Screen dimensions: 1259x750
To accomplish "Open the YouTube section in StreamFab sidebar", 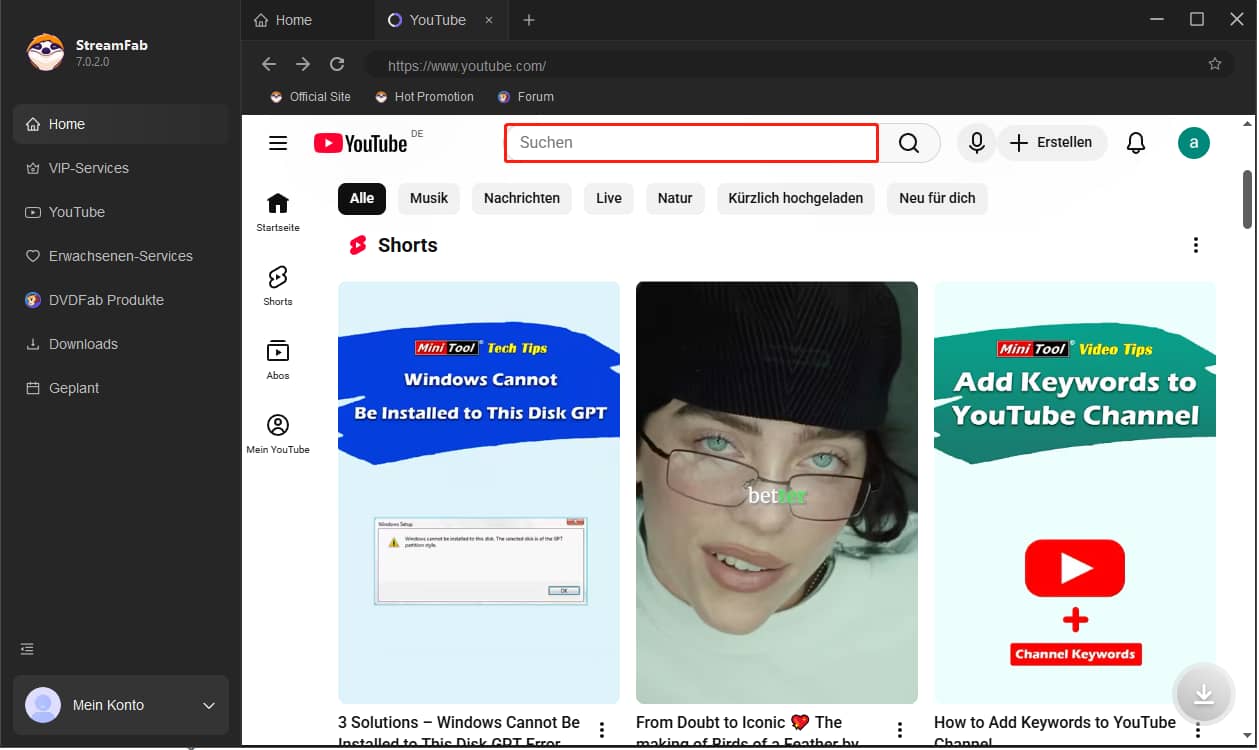I will coord(75,212).
